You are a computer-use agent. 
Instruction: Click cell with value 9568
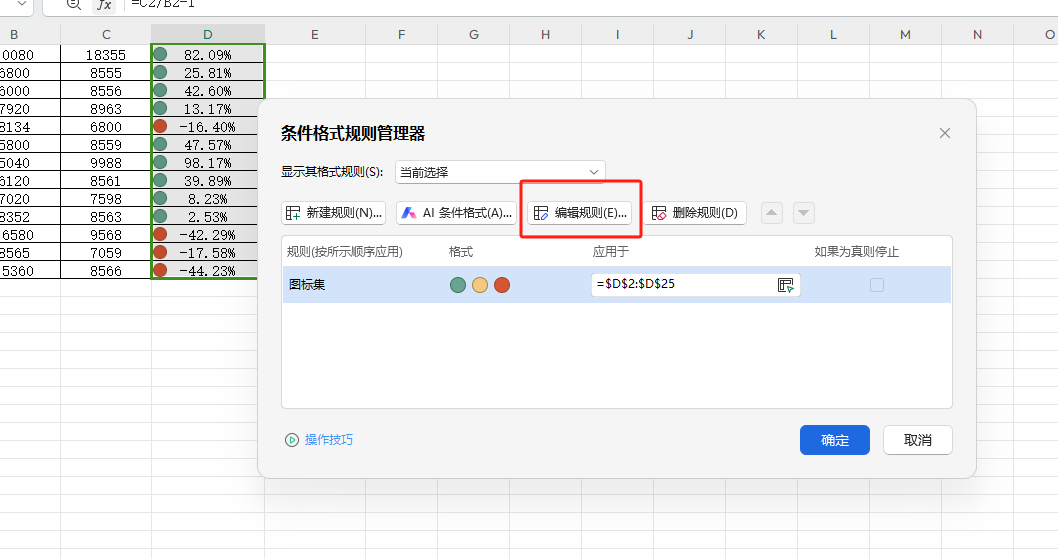(x=106, y=235)
